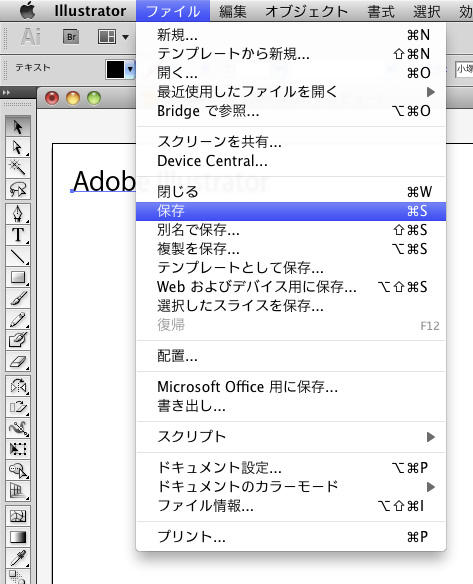Select the Free Transform tool
The image size is (473, 584).
point(18,449)
